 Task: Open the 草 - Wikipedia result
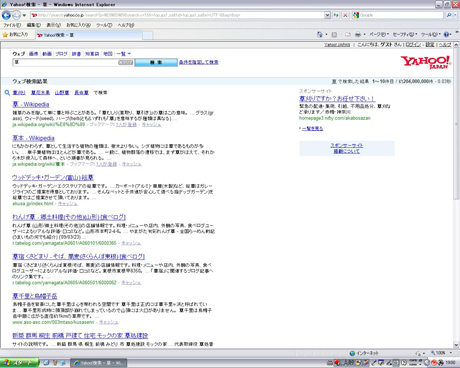click(x=31, y=104)
